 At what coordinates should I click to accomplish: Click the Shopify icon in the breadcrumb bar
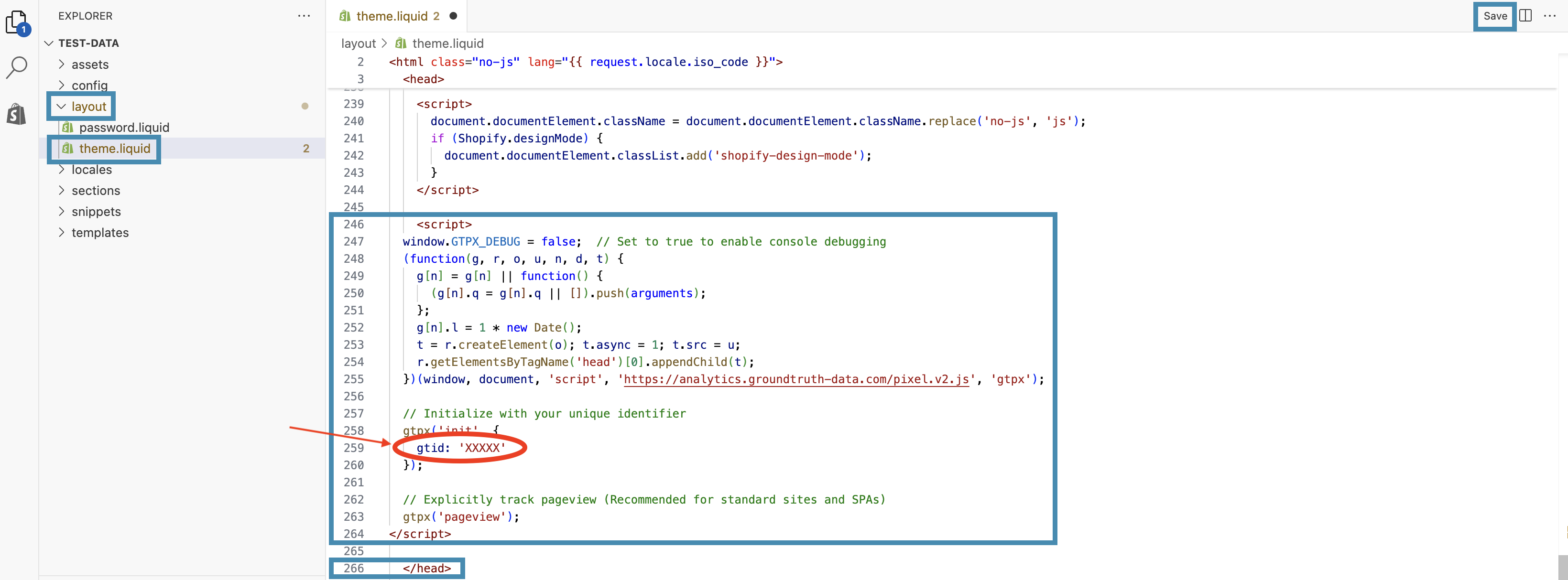pos(401,43)
